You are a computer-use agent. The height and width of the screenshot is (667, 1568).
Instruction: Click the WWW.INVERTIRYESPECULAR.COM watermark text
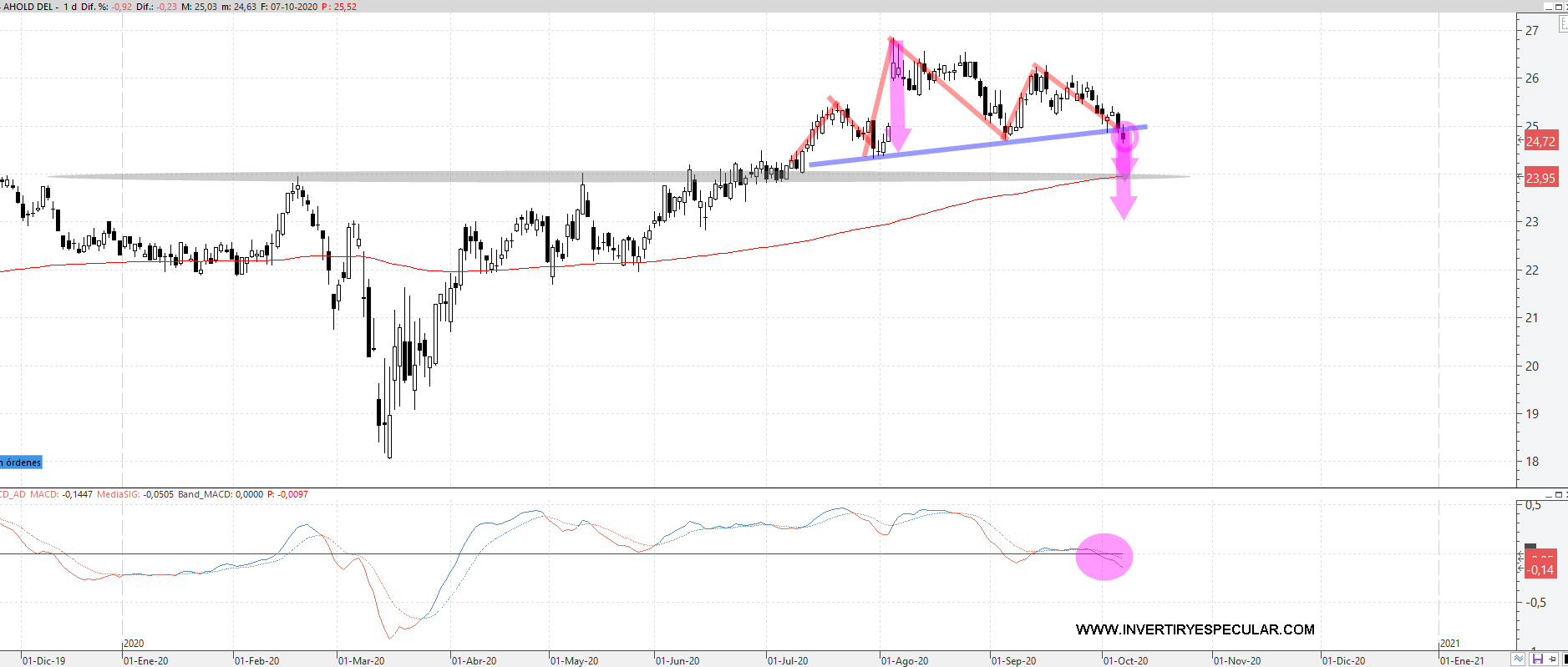coord(1195,629)
